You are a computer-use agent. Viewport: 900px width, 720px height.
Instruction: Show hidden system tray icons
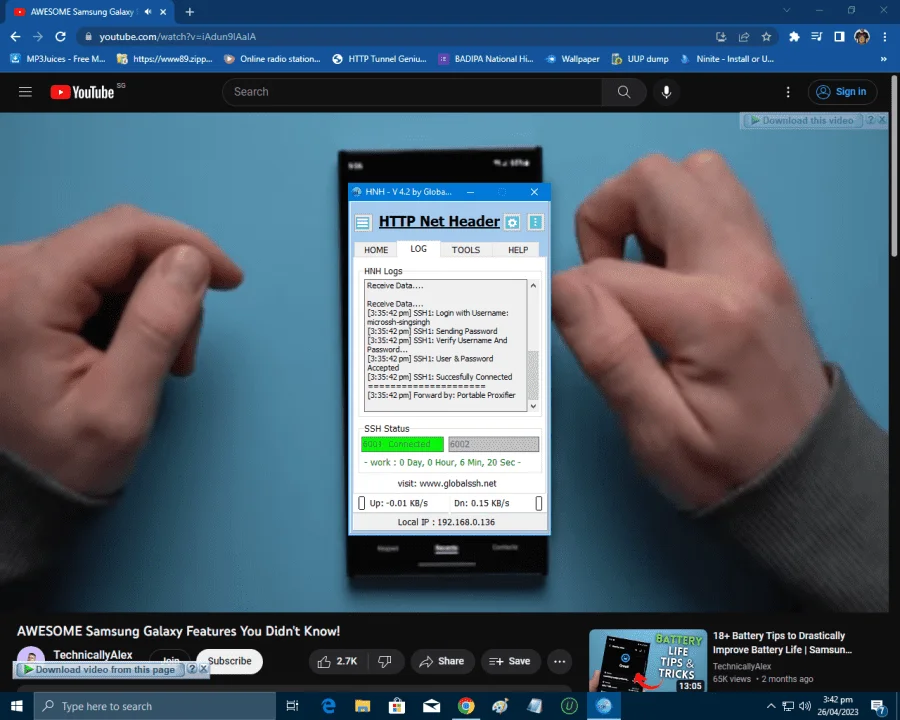(x=771, y=706)
